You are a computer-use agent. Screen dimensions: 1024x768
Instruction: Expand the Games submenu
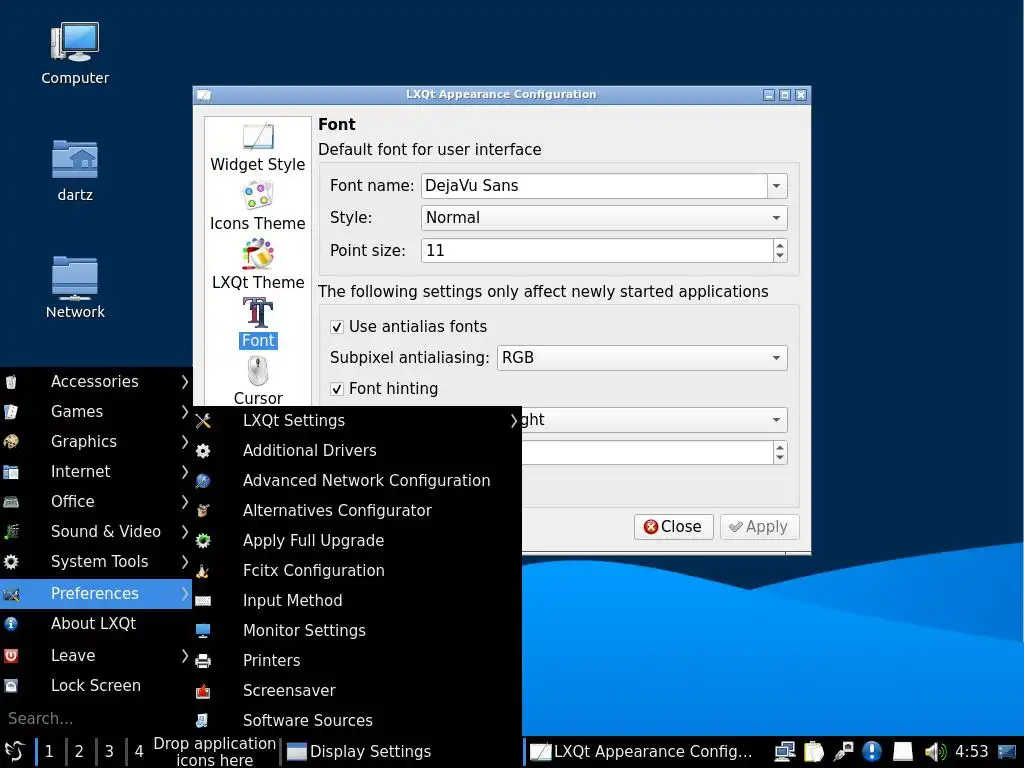click(x=96, y=411)
